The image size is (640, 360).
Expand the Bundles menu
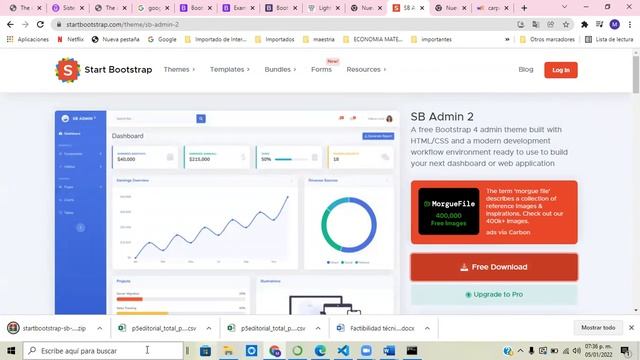(x=280, y=69)
